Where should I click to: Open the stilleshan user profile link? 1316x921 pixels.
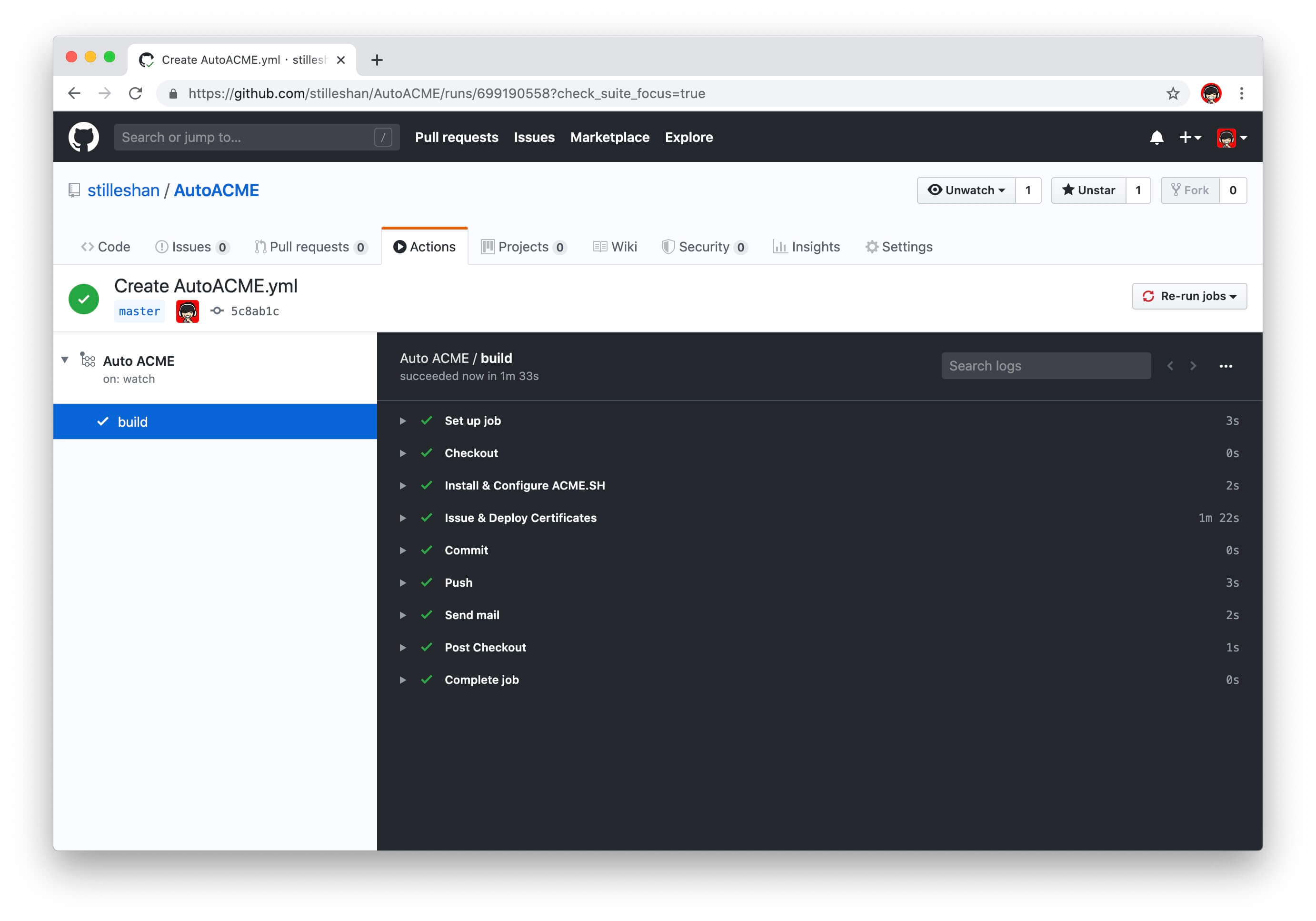(123, 190)
